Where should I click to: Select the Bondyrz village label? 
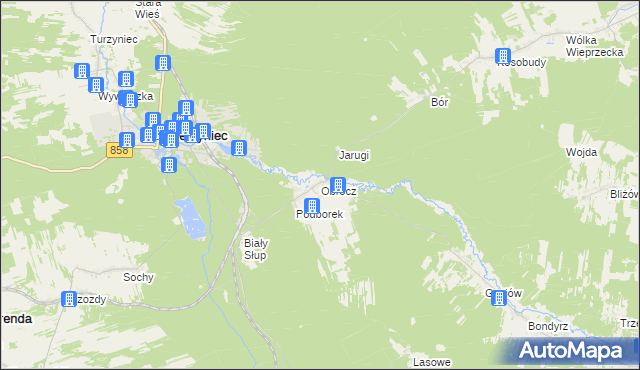click(x=548, y=326)
